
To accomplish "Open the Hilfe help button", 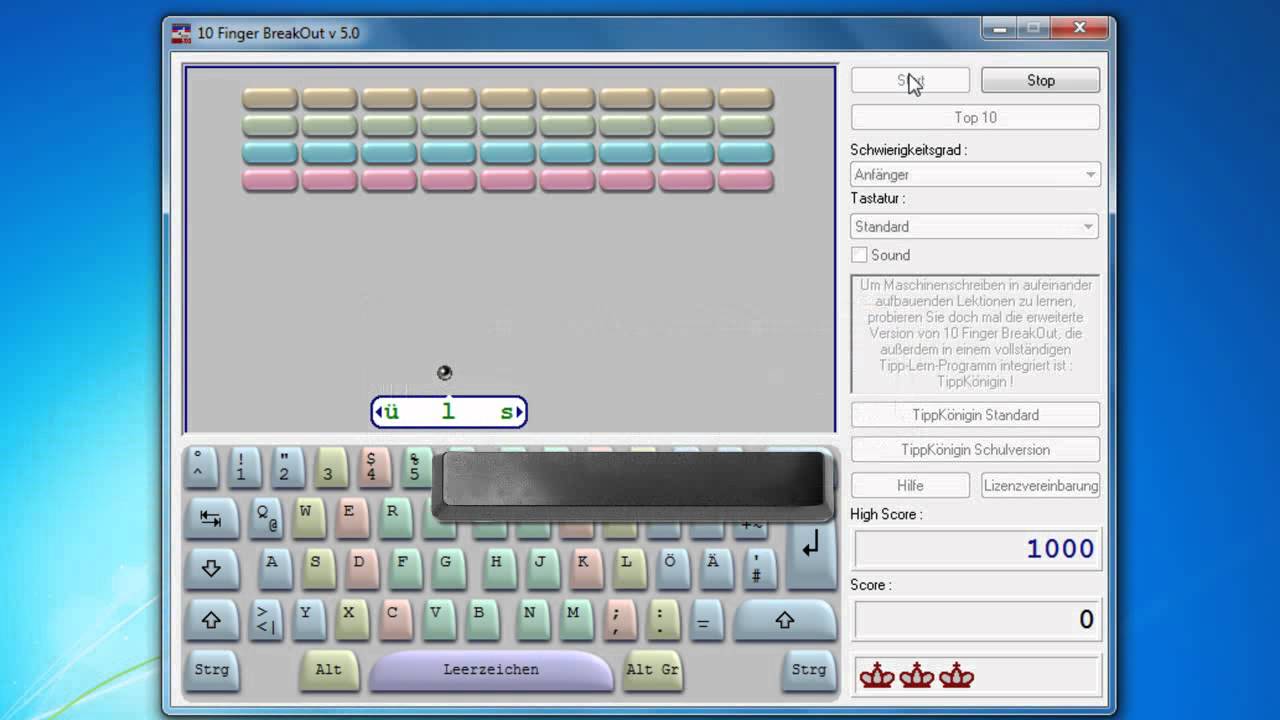I will click(x=910, y=485).
